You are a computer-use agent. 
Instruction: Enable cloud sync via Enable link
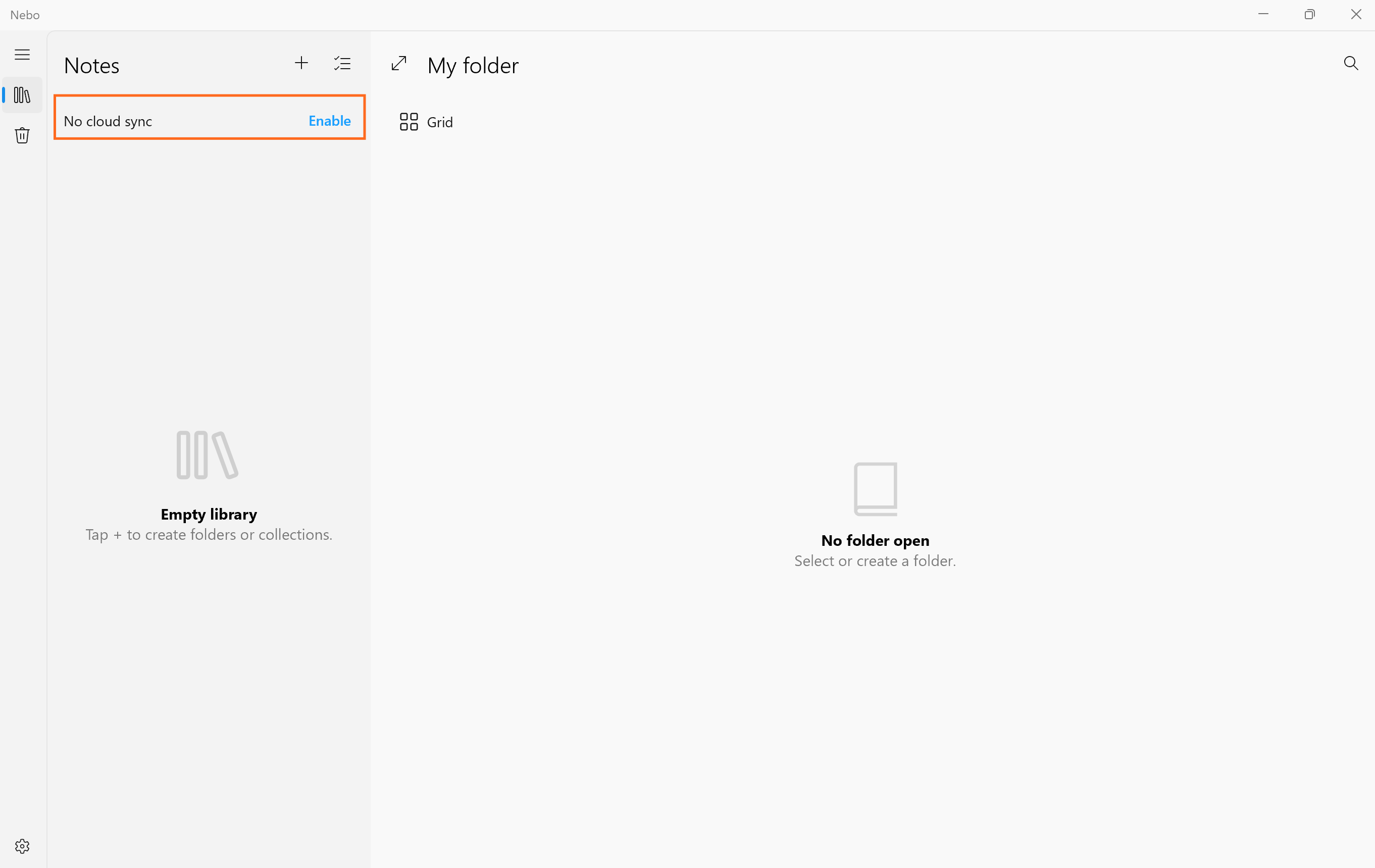pos(329,121)
